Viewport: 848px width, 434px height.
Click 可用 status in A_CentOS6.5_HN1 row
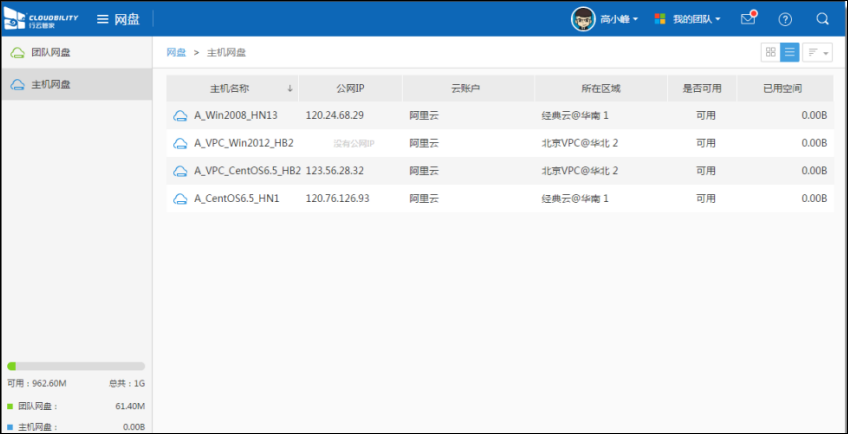click(x=706, y=198)
